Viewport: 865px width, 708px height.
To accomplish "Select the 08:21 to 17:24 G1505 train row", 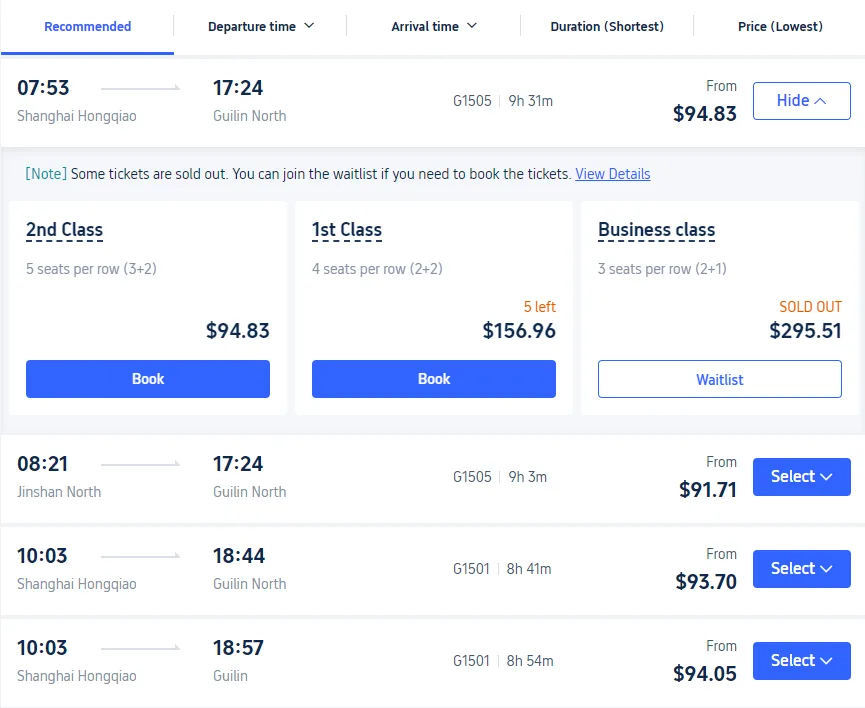I will point(432,478).
